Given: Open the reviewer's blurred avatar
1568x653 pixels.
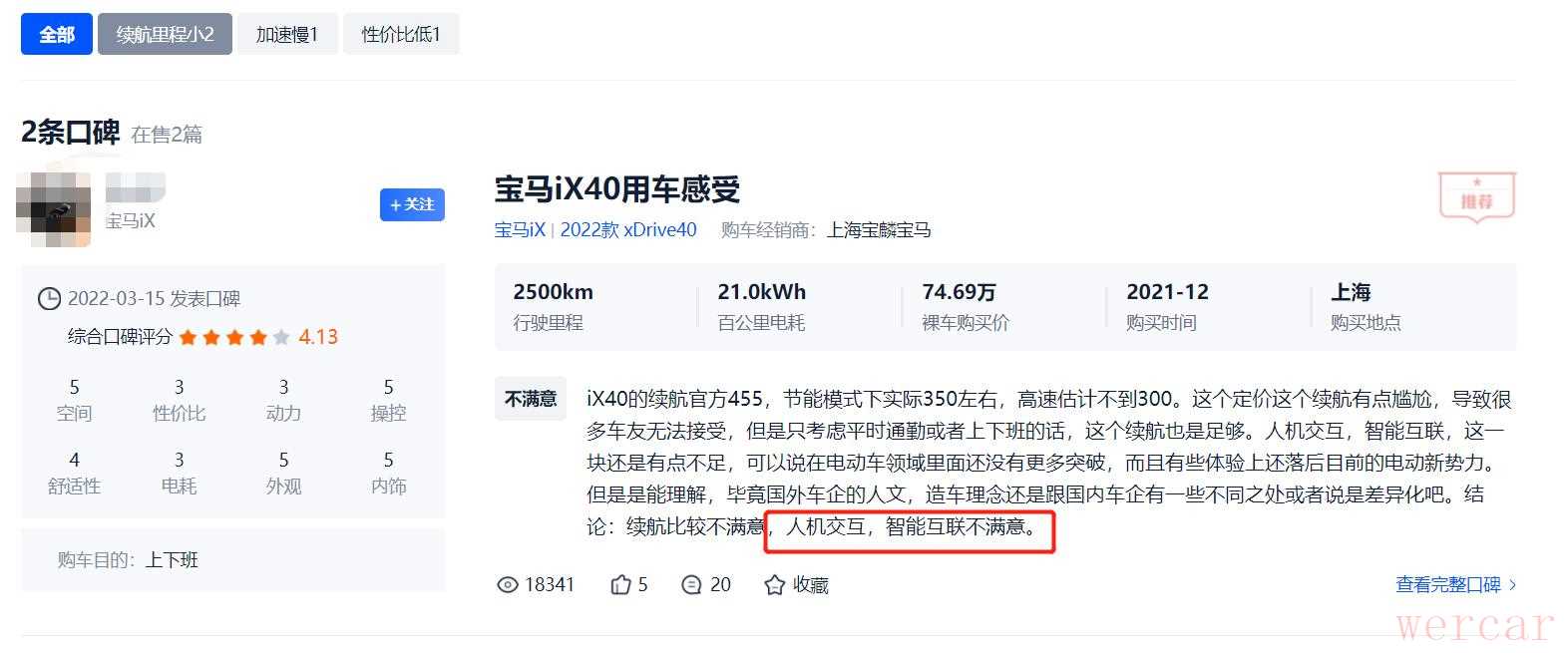Looking at the screenshot, I should pyautogui.click(x=53, y=209).
